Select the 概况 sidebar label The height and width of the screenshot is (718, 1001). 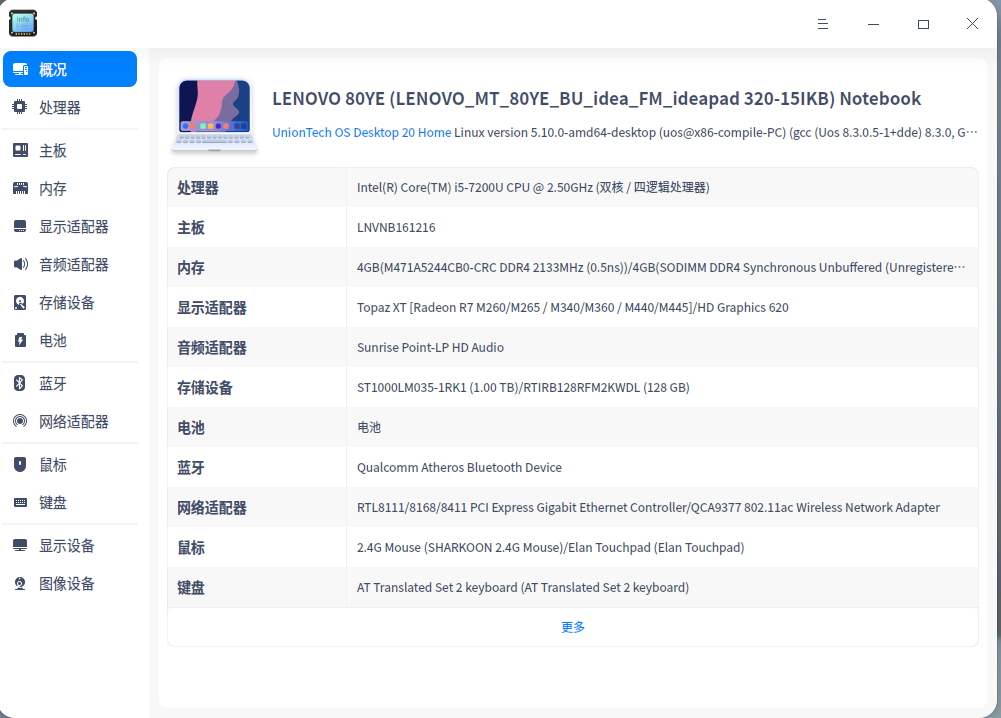pos(53,70)
